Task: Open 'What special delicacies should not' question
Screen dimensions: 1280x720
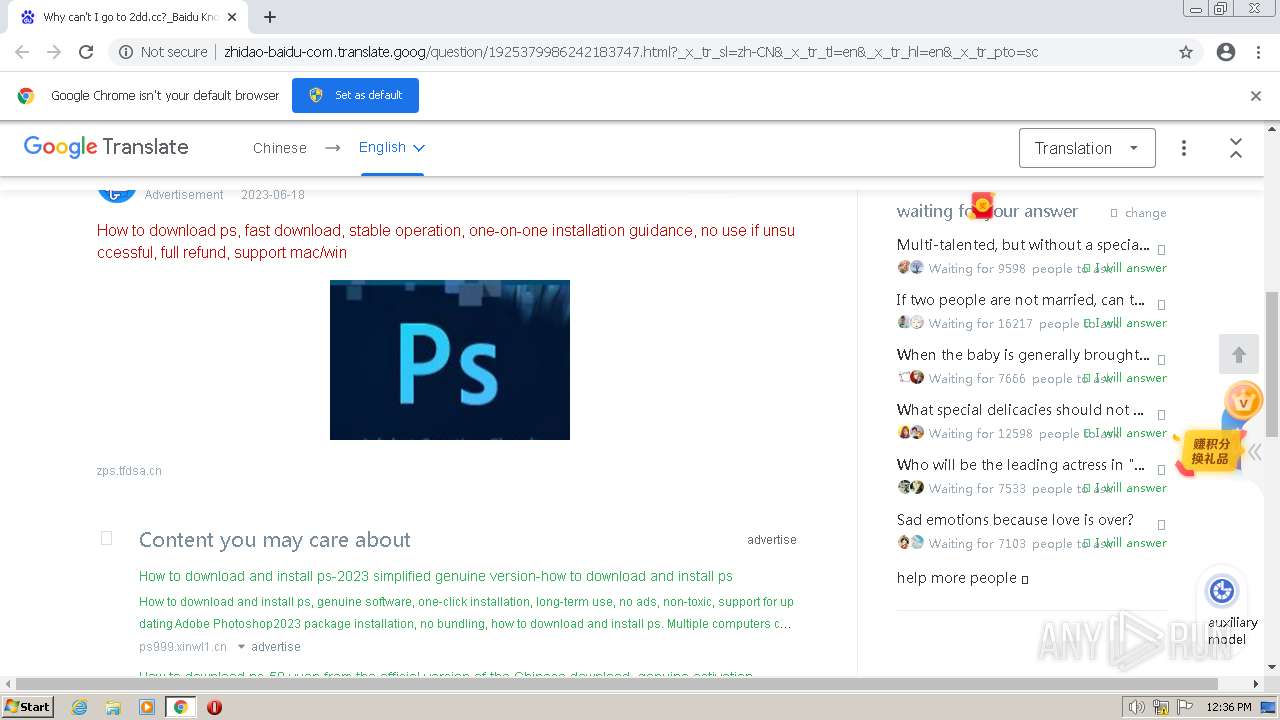Action: (x=1020, y=410)
